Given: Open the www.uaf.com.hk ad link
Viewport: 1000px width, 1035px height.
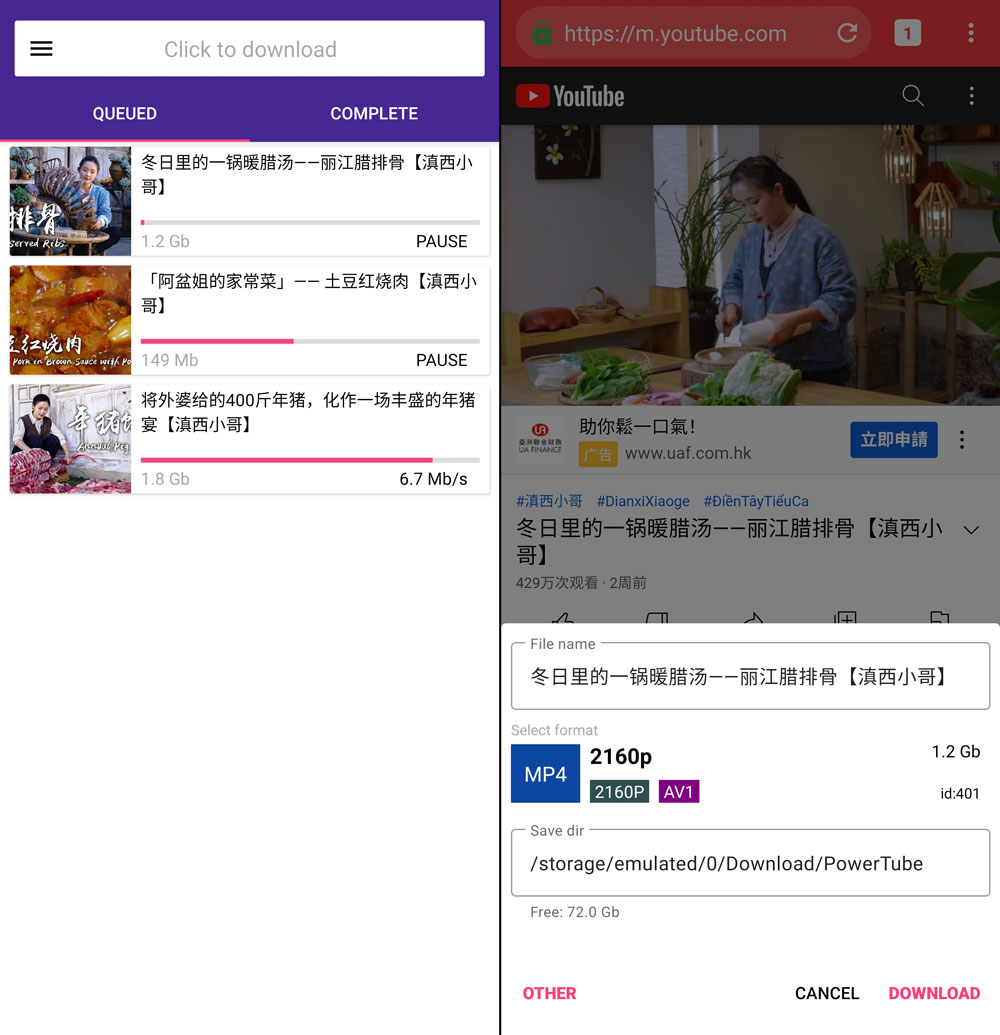Looking at the screenshot, I should point(688,453).
